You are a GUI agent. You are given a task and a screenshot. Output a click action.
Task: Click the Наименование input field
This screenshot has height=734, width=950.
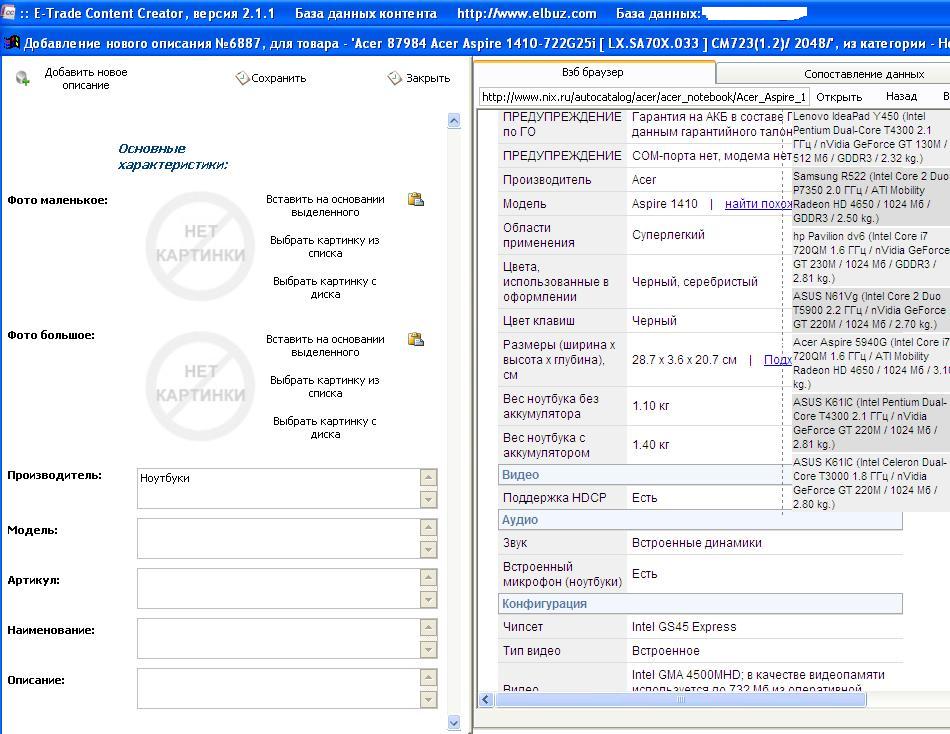(x=278, y=638)
